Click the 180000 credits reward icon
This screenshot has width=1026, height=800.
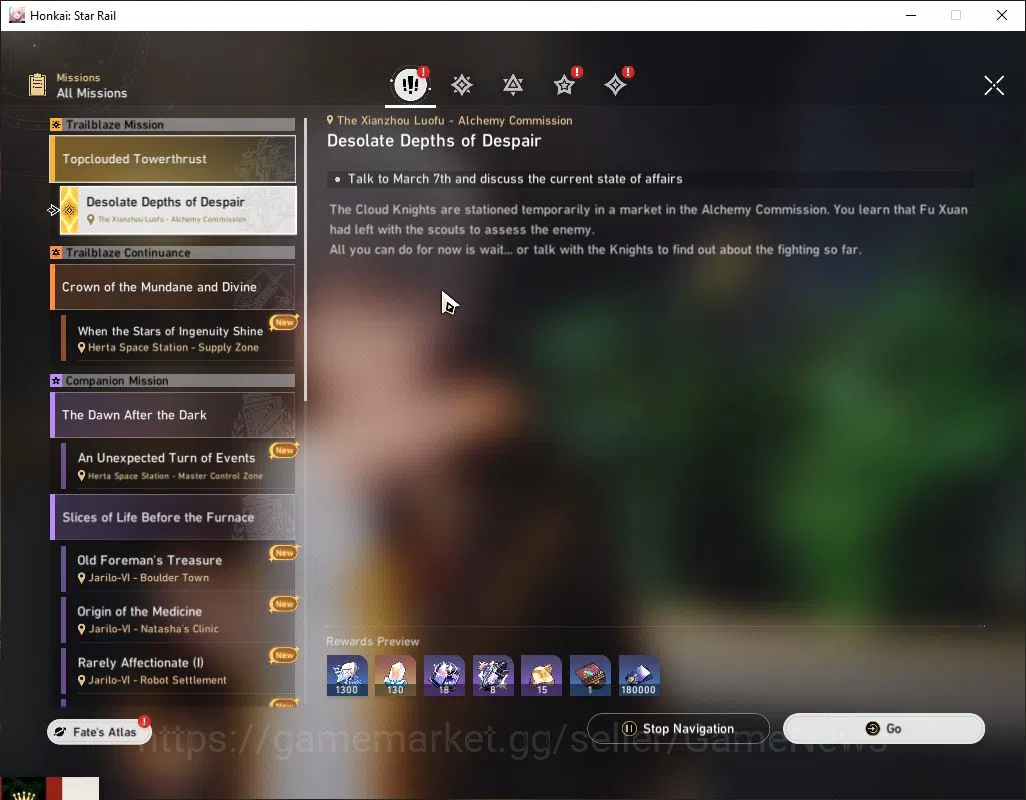click(x=639, y=675)
